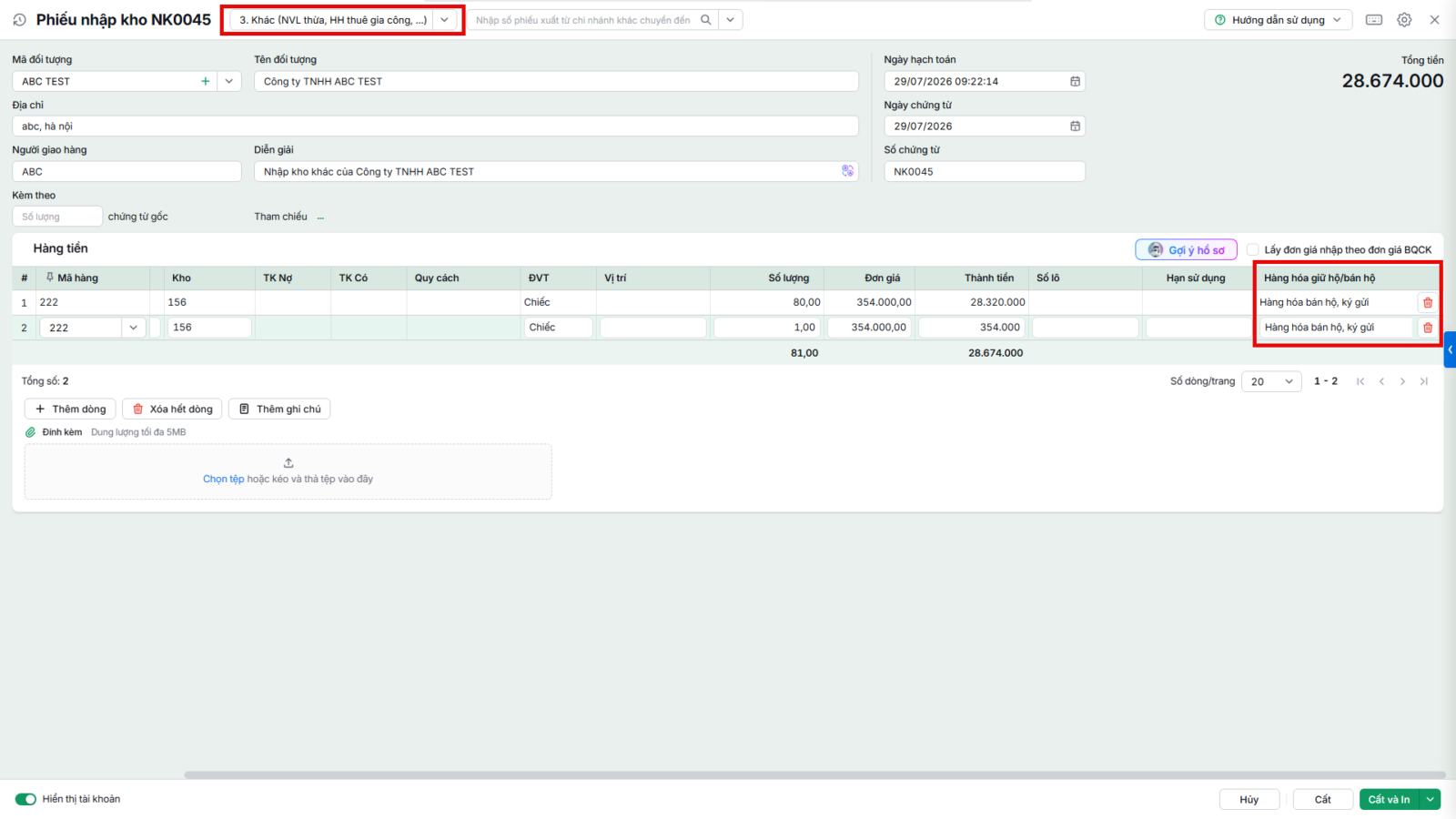Click the Tên đối tượng field

click(x=556, y=81)
